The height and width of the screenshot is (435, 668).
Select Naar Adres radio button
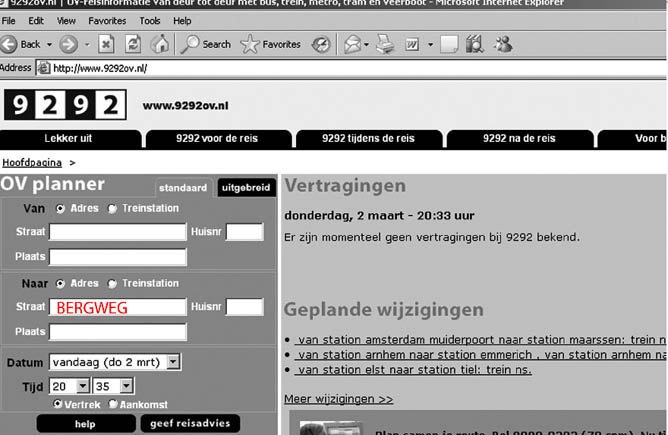pyautogui.click(x=60, y=284)
